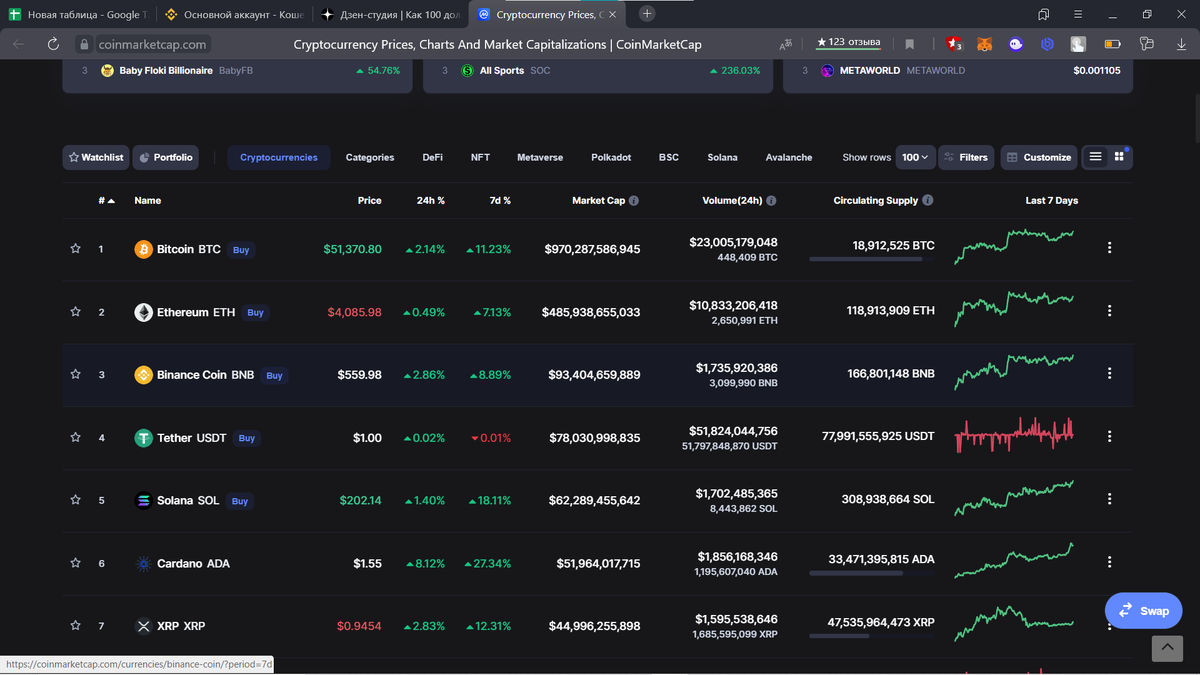
Task: Click coinmarketcap.com address field
Action: [x=153, y=44]
